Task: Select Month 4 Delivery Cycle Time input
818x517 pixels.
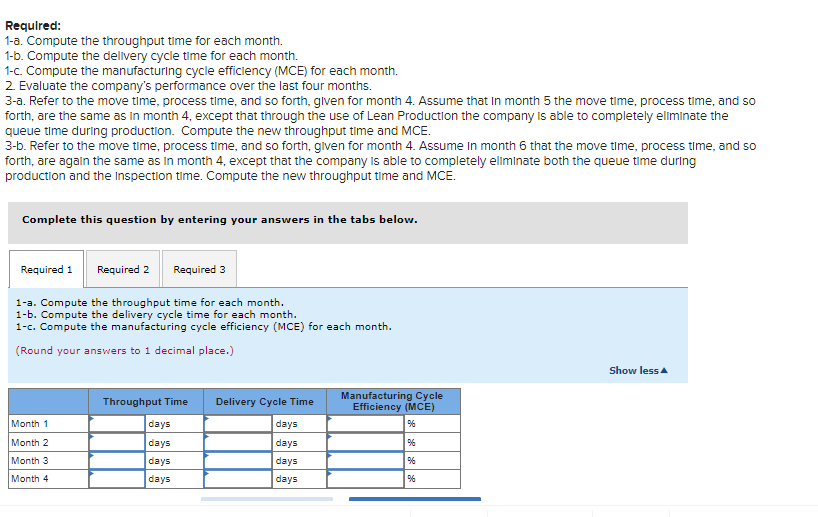Action: coord(238,479)
